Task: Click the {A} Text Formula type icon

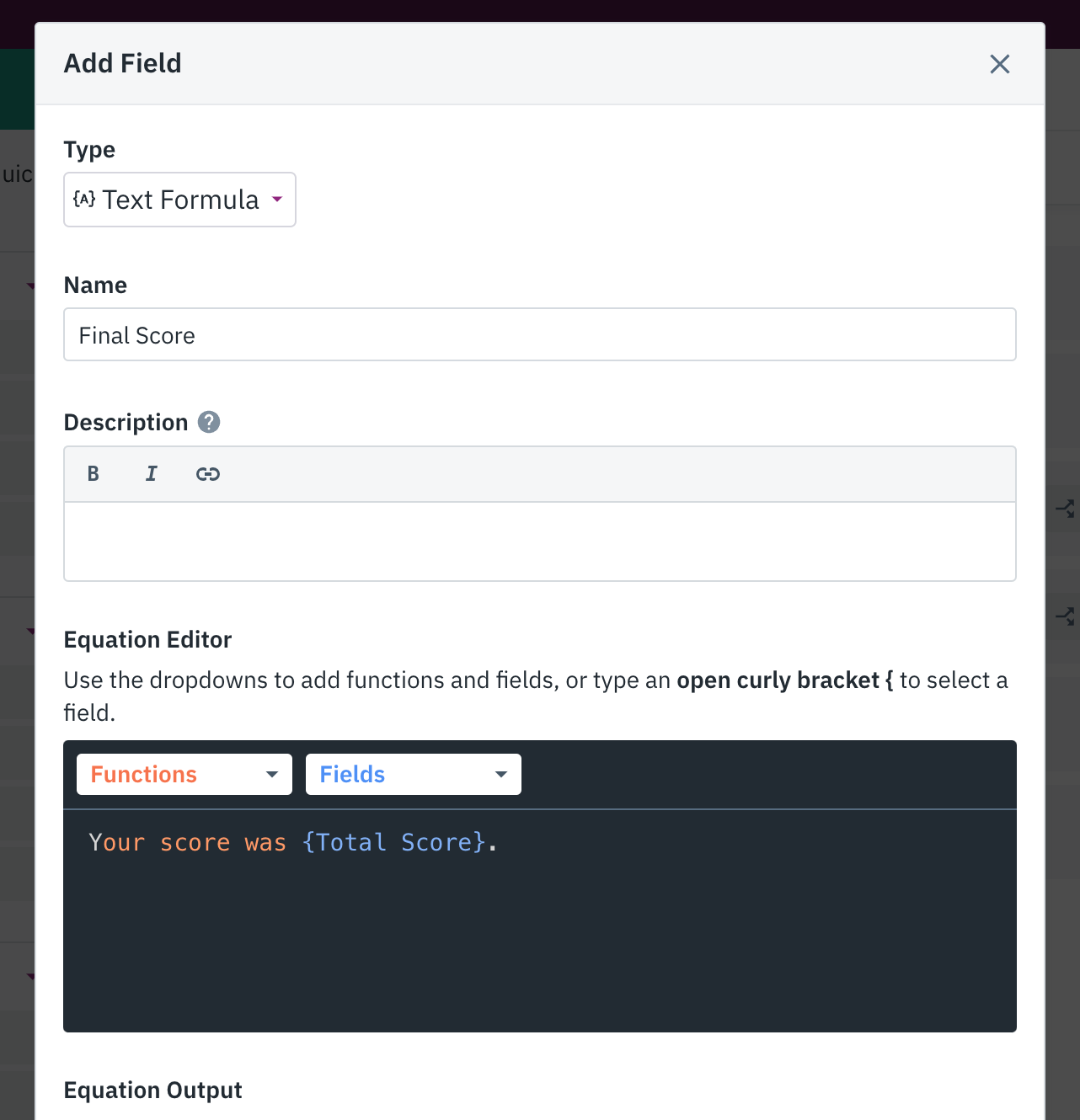Action: coord(85,199)
